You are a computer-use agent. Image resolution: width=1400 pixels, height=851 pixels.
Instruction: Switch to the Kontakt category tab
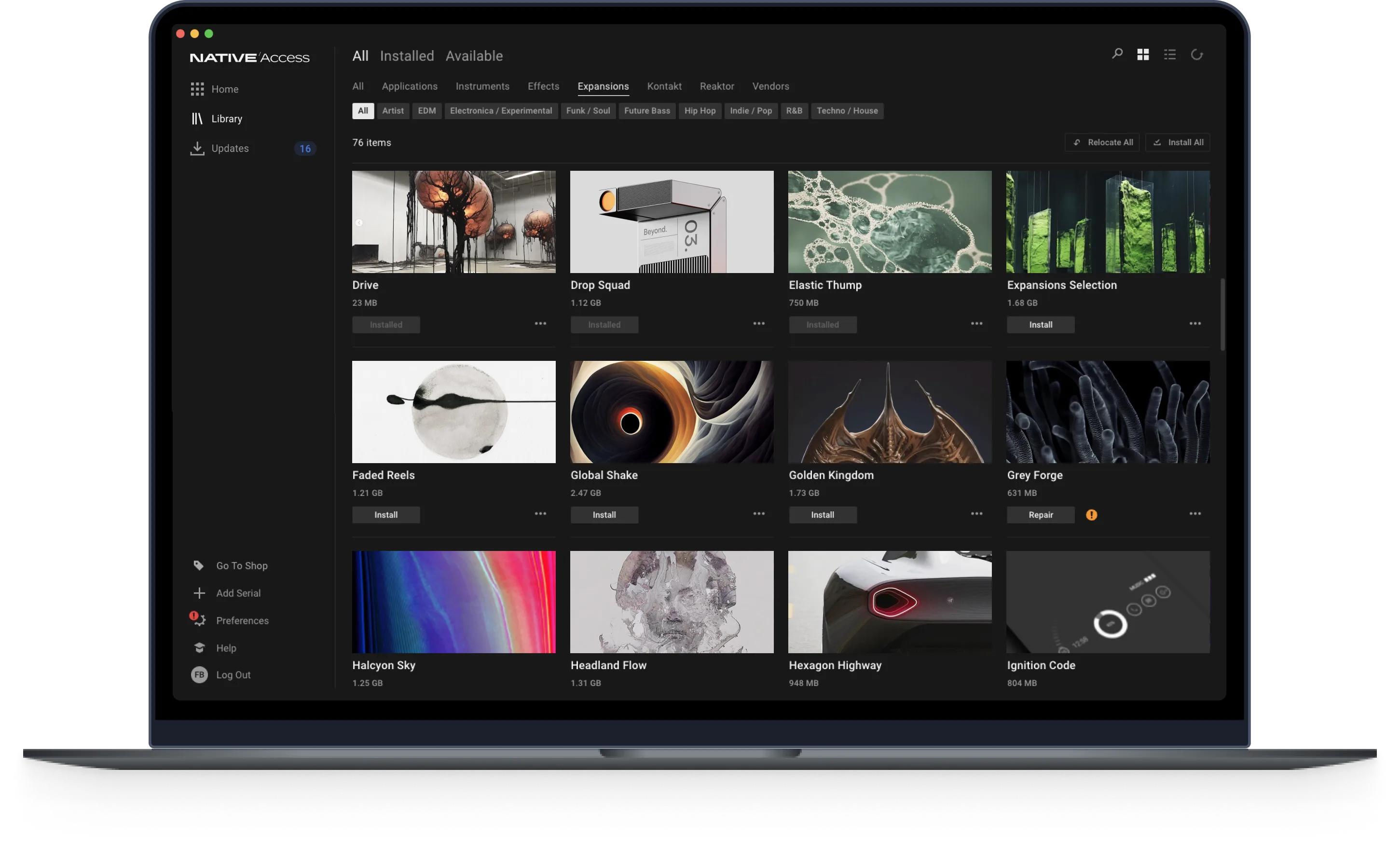click(664, 86)
